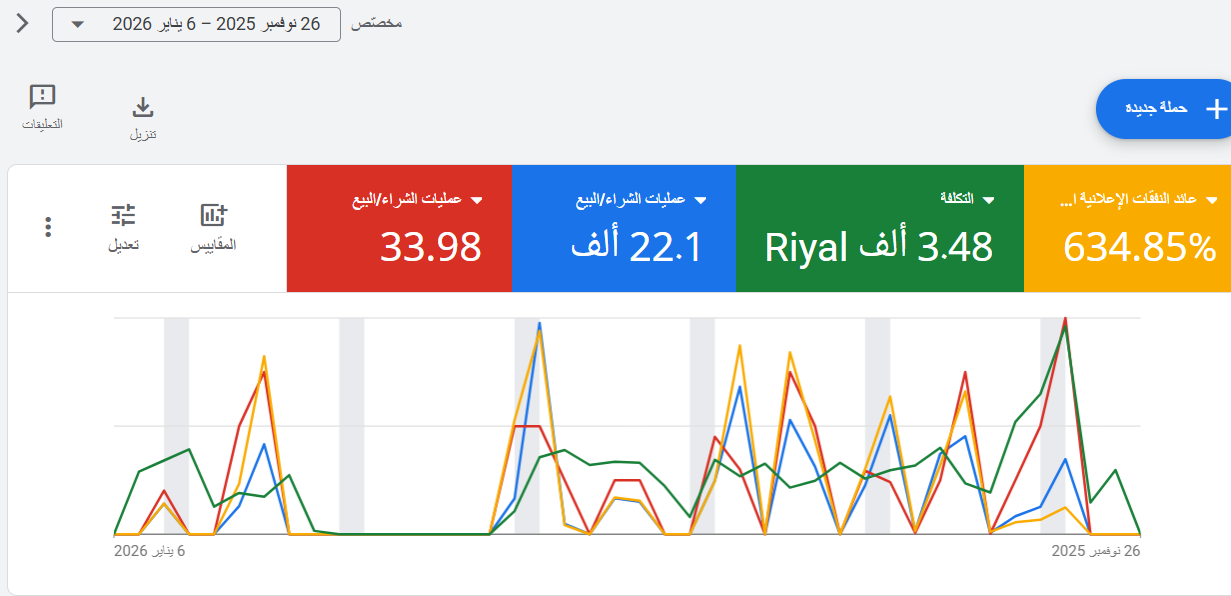Click the download (تنزيل) icon
Image resolution: width=1231 pixels, height=596 pixels.
click(143, 108)
